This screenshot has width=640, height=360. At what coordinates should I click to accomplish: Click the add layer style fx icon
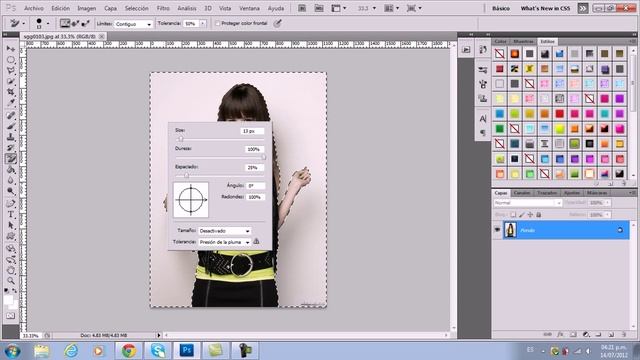point(560,334)
